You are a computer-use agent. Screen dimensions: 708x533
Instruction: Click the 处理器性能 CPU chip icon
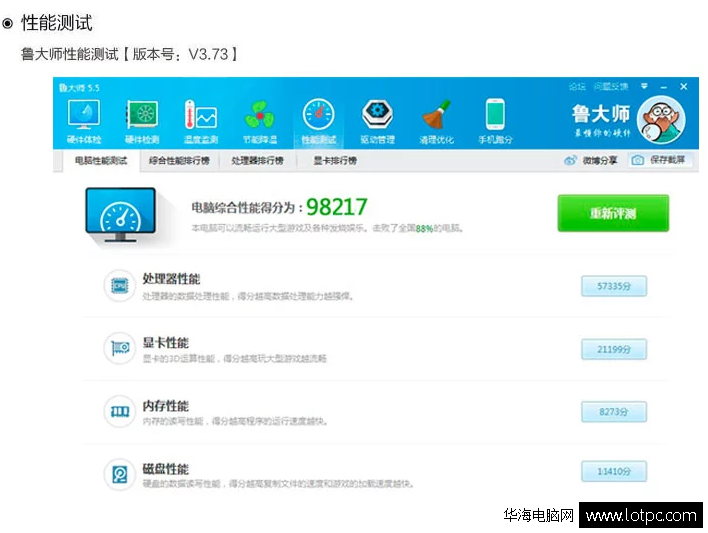coord(119,285)
